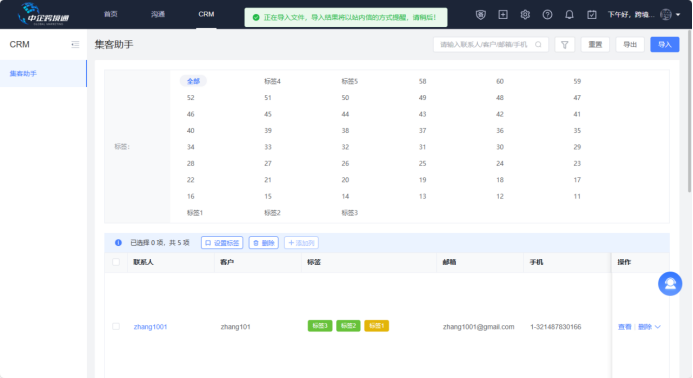Click 查看 in zhang1001 row
The height and width of the screenshot is (378, 693).
pos(624,327)
